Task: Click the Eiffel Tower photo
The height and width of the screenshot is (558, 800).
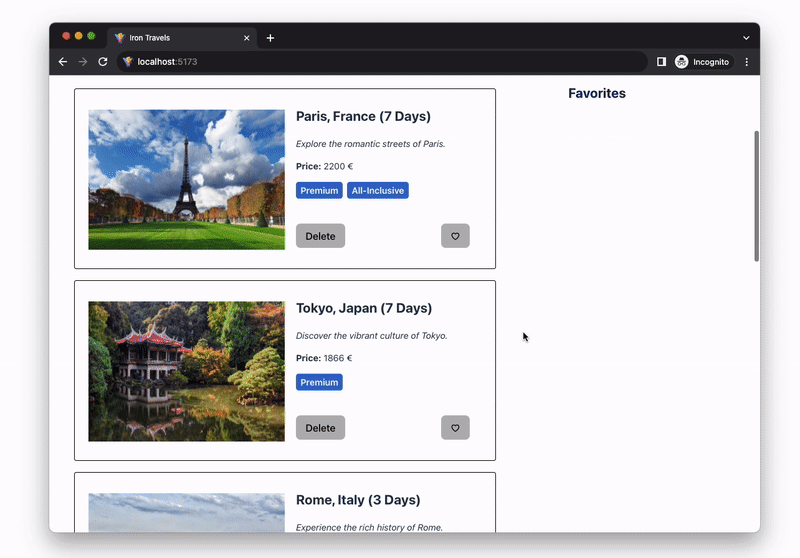Action: [x=186, y=179]
